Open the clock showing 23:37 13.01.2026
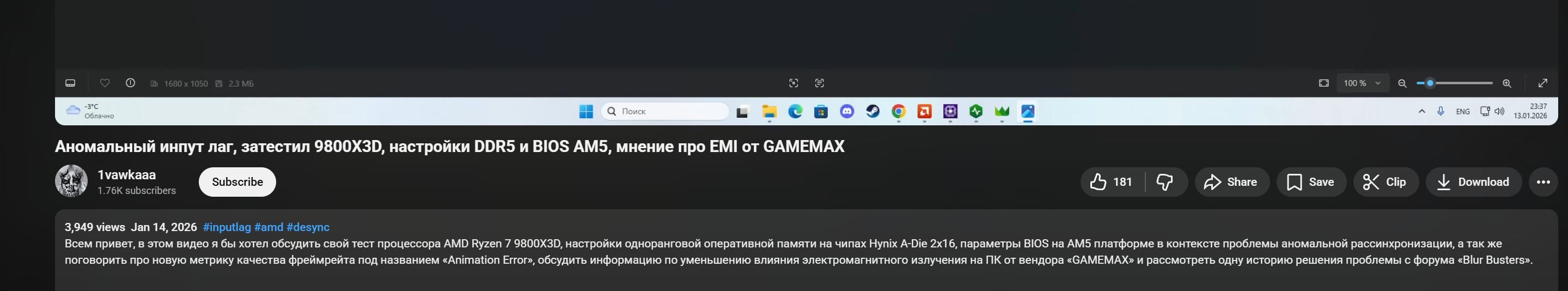 (x=1530, y=111)
